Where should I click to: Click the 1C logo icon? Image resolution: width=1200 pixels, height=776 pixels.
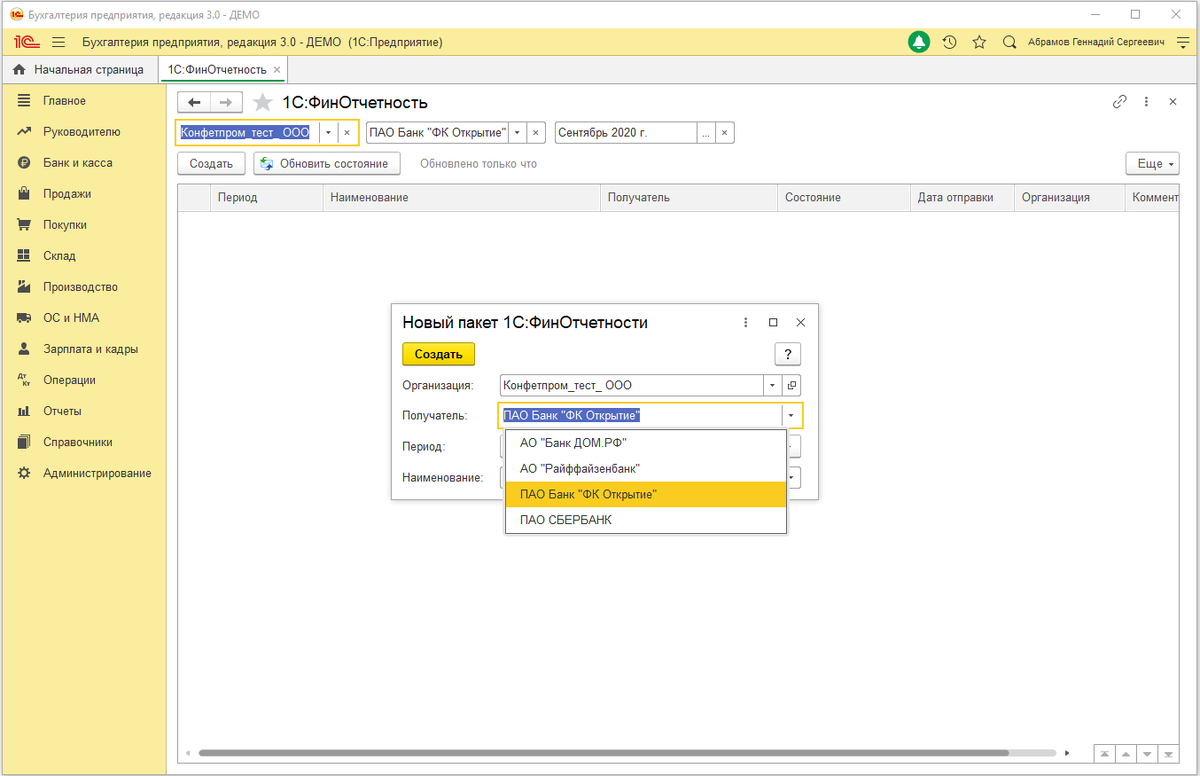pos(27,42)
